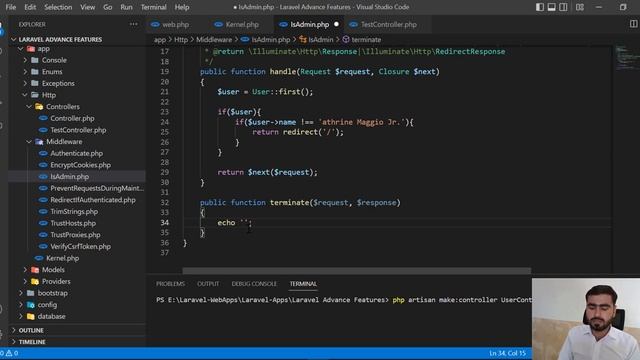
Task: Toggle Secondary Side Bar layout icon
Action: click(563, 7)
